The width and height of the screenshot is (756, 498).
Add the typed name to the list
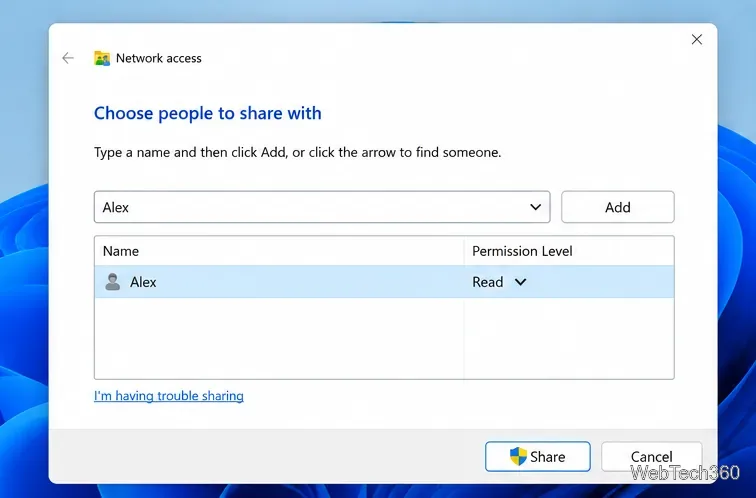coord(618,207)
